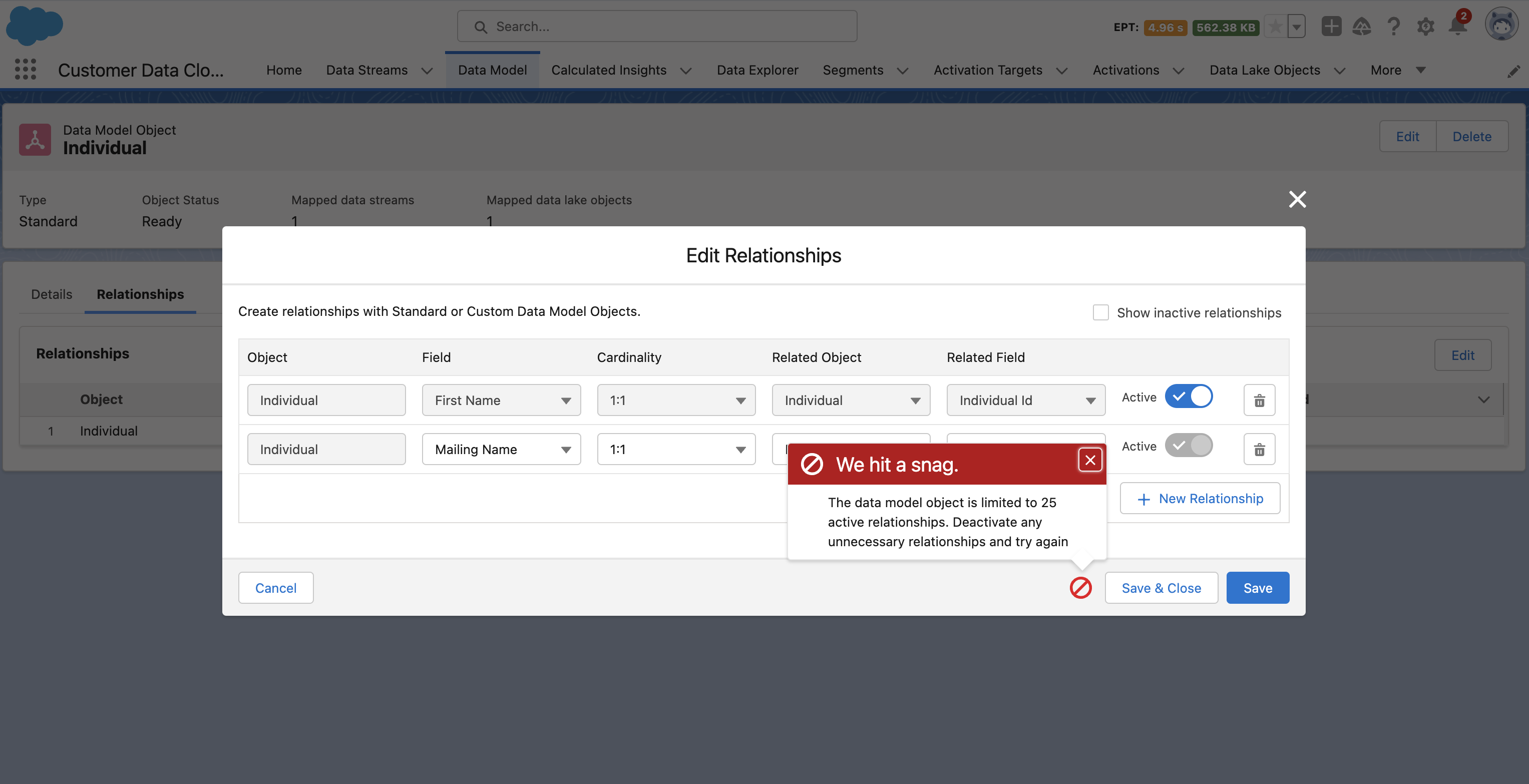Delete the First Name relationship row
1529x784 pixels.
click(1260, 401)
